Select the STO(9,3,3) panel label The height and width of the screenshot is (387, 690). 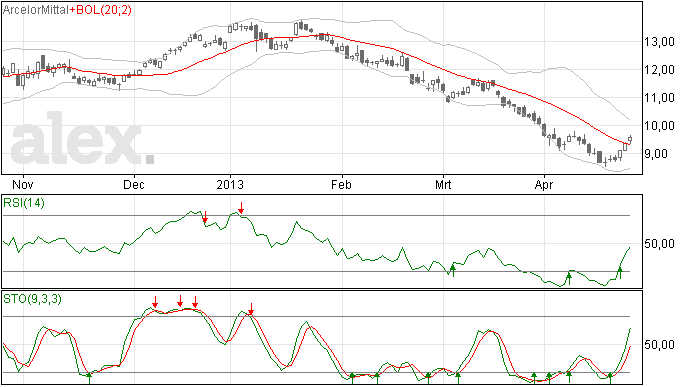(33, 299)
